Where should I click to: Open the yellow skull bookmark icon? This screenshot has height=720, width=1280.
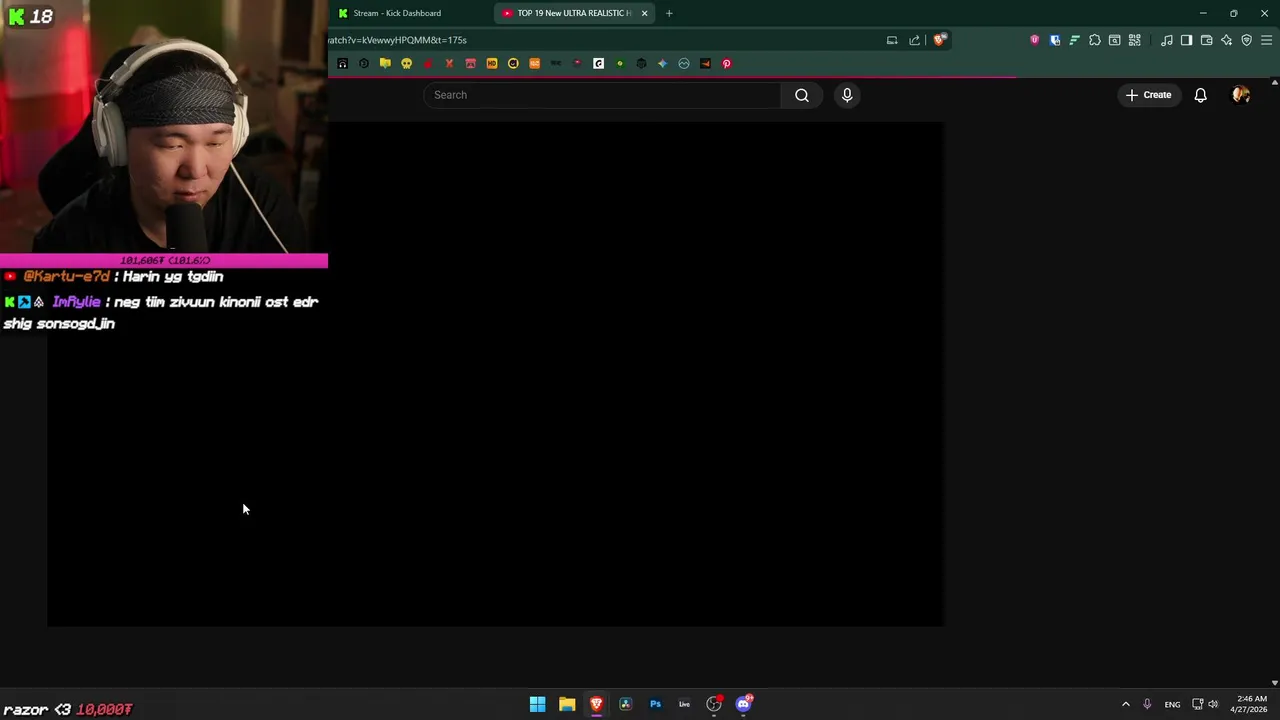click(x=406, y=63)
